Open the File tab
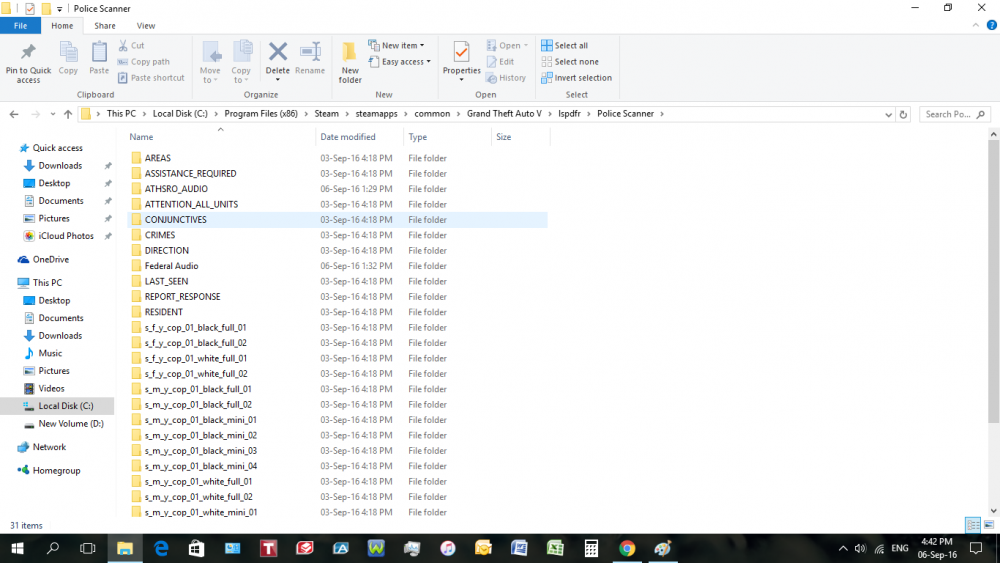The height and width of the screenshot is (563, 1000). [20, 26]
